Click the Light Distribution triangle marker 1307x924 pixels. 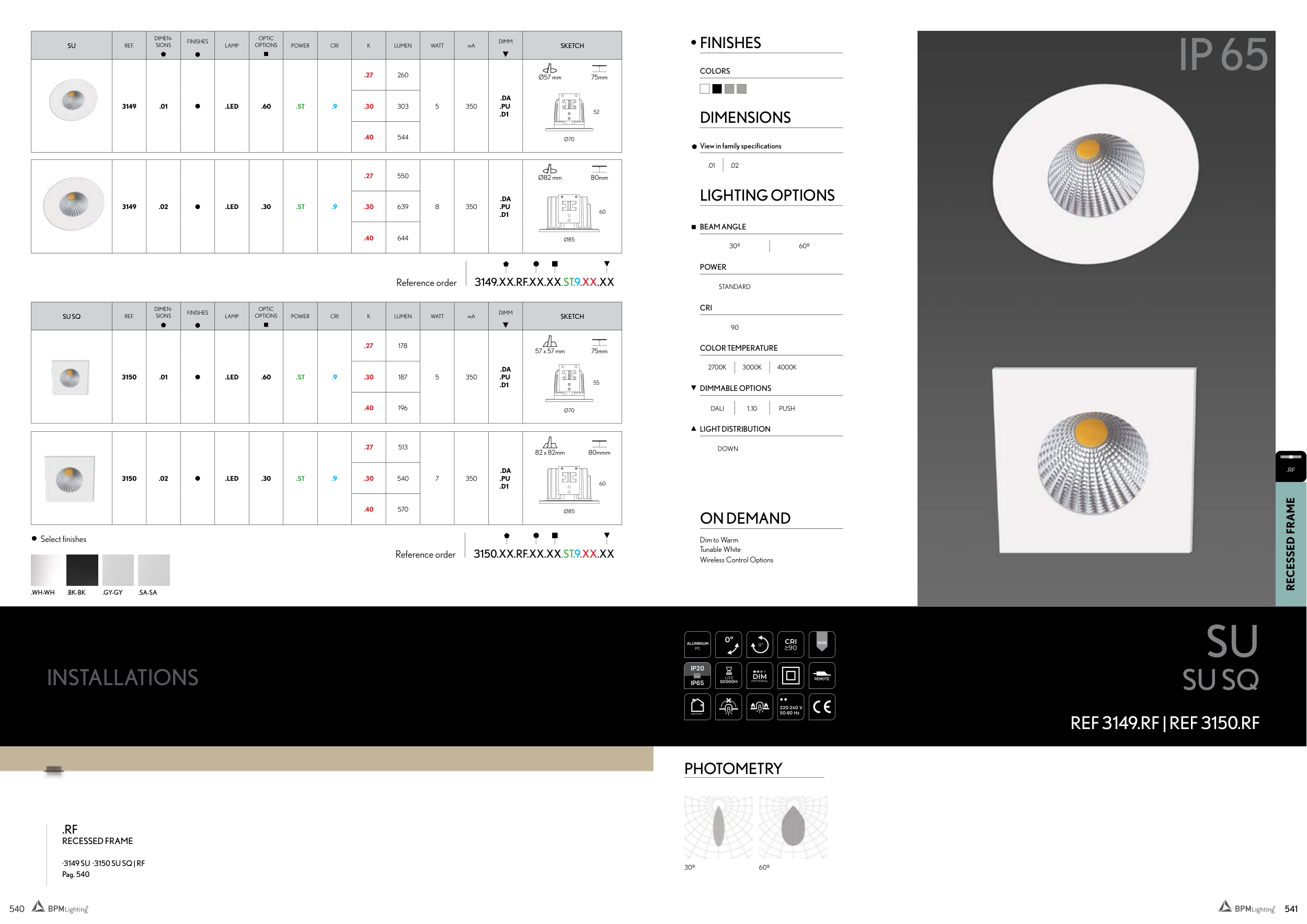point(693,429)
